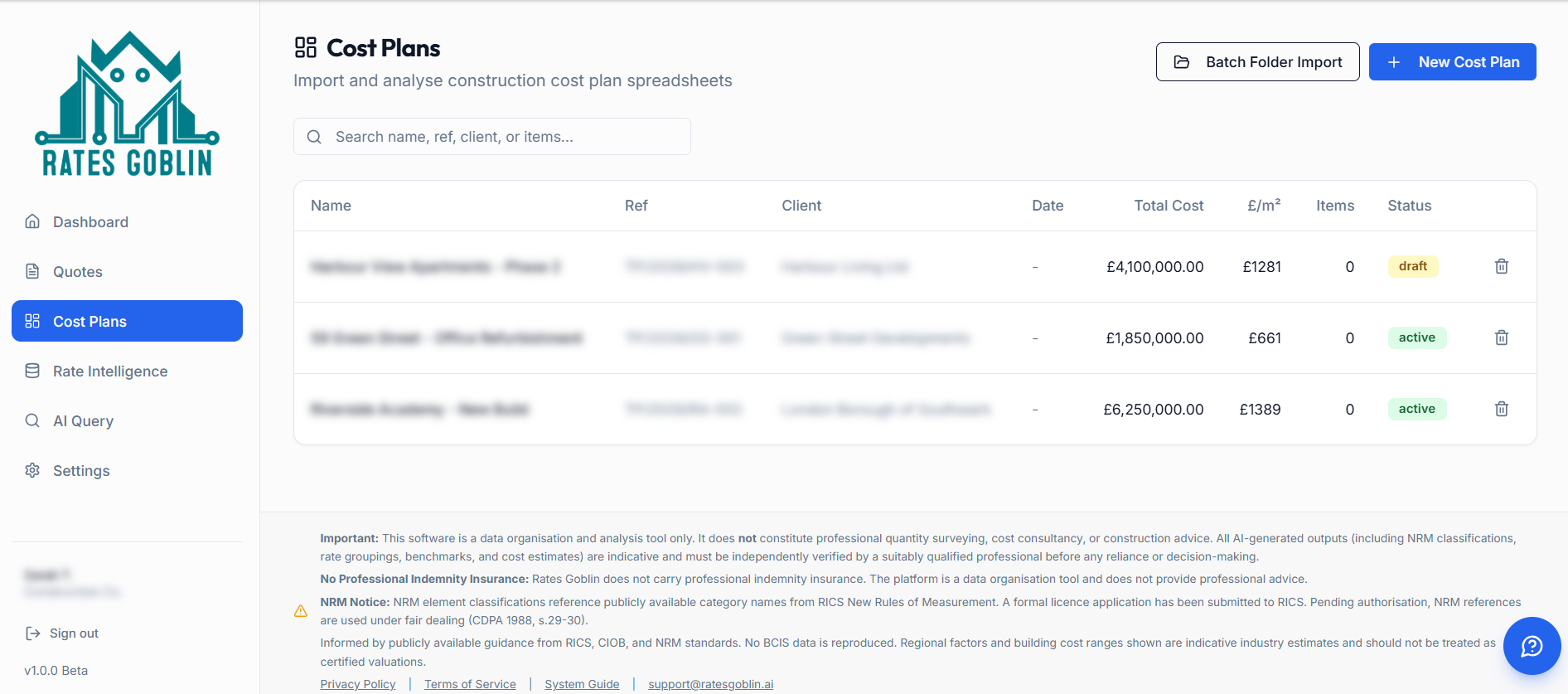Navigate to Quotes in the sidebar
Image resolution: width=1568 pixels, height=694 pixels.
pyautogui.click(x=77, y=271)
